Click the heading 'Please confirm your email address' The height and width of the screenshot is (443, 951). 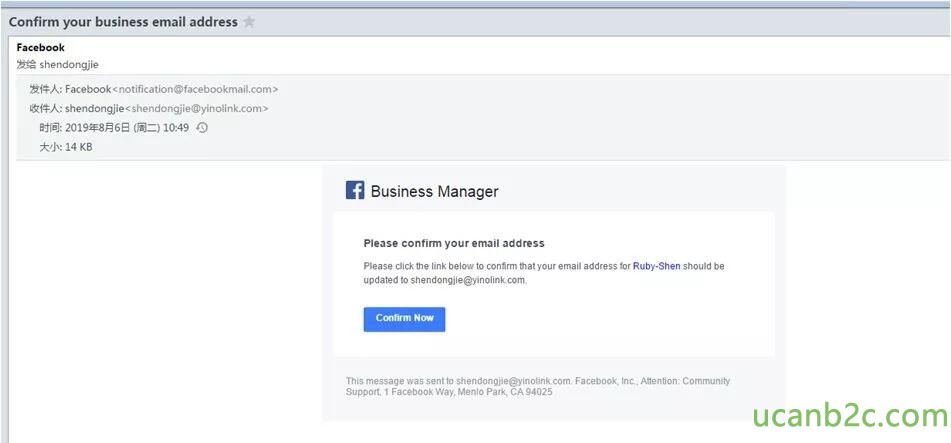[454, 243]
